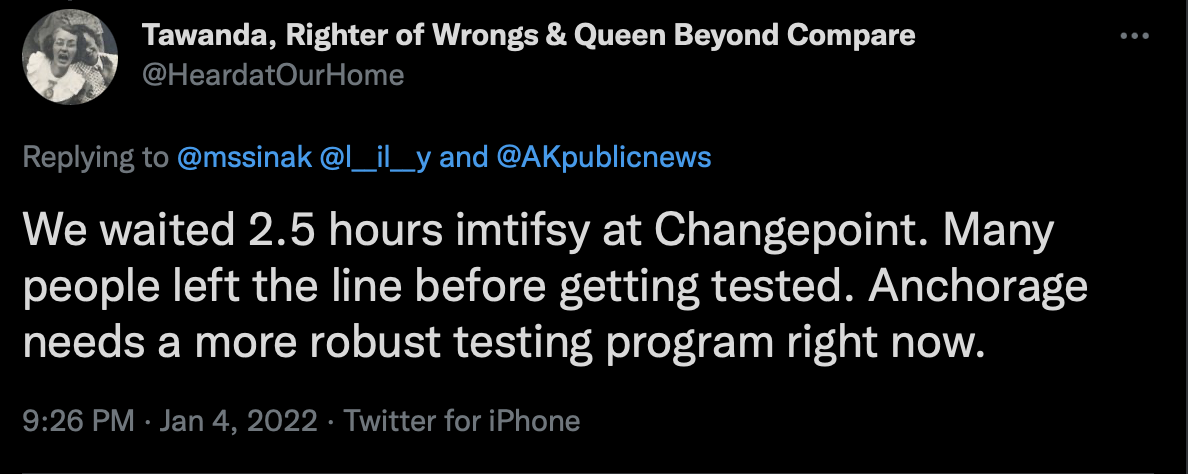
Task: Click the word 'Anchorage' in the tweet
Action: pos(978,286)
